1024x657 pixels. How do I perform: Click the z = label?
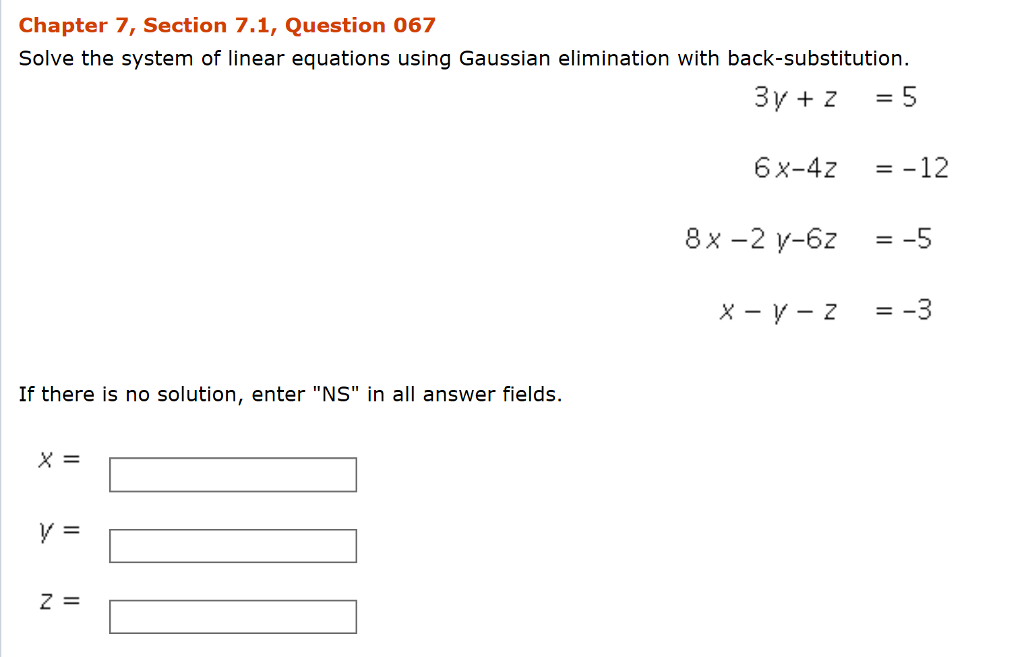(x=55, y=601)
